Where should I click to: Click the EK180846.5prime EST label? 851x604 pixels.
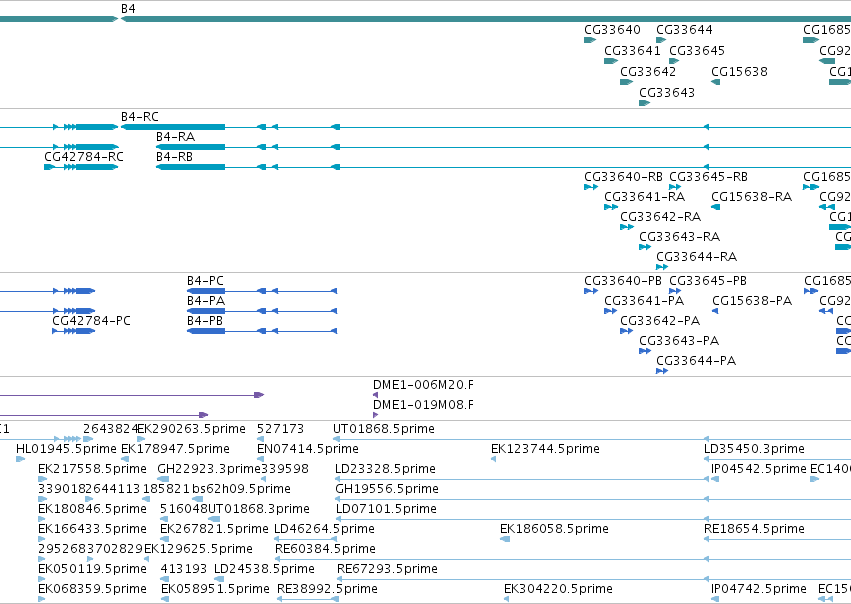click(x=92, y=509)
